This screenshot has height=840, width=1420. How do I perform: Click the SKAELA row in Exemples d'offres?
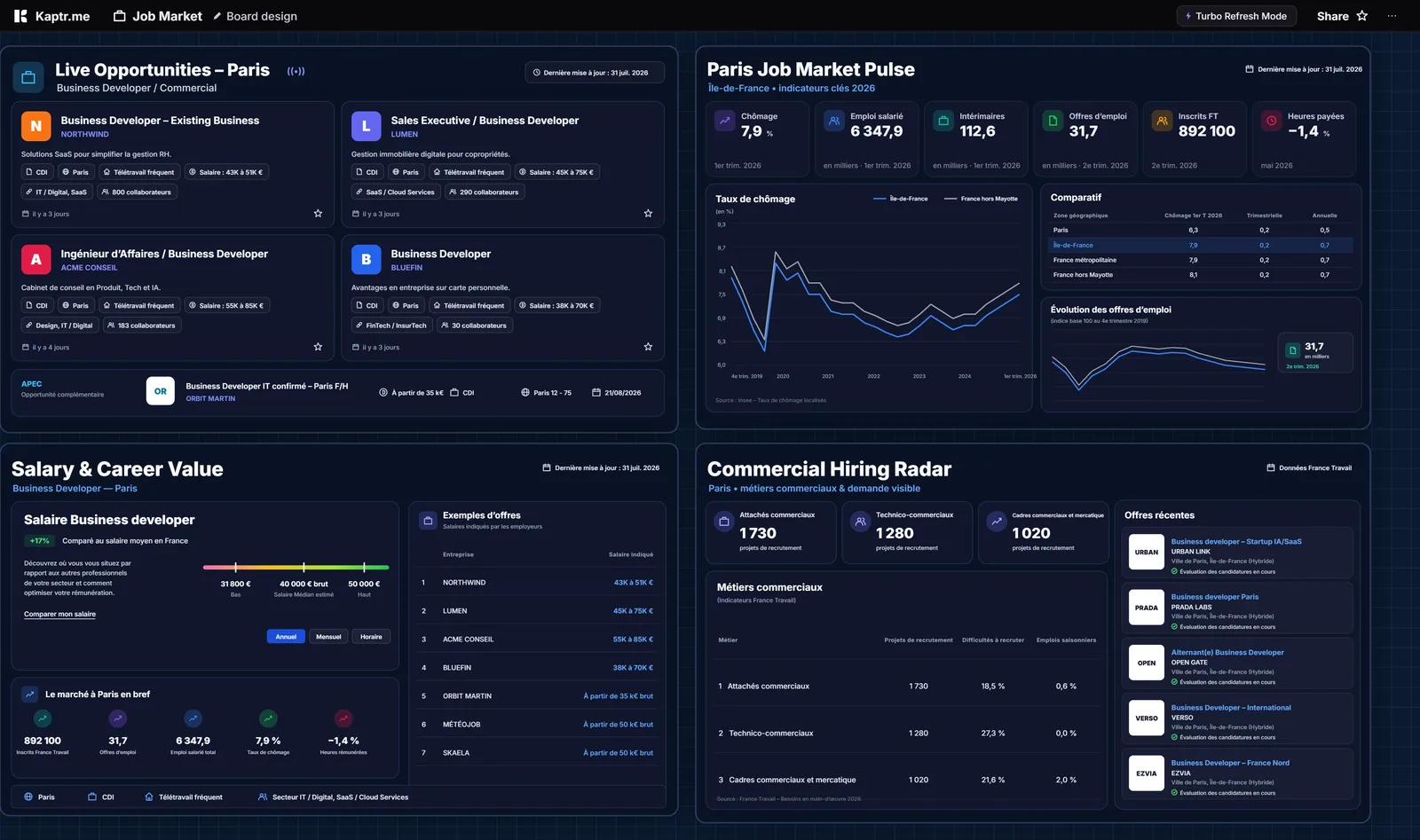click(537, 753)
